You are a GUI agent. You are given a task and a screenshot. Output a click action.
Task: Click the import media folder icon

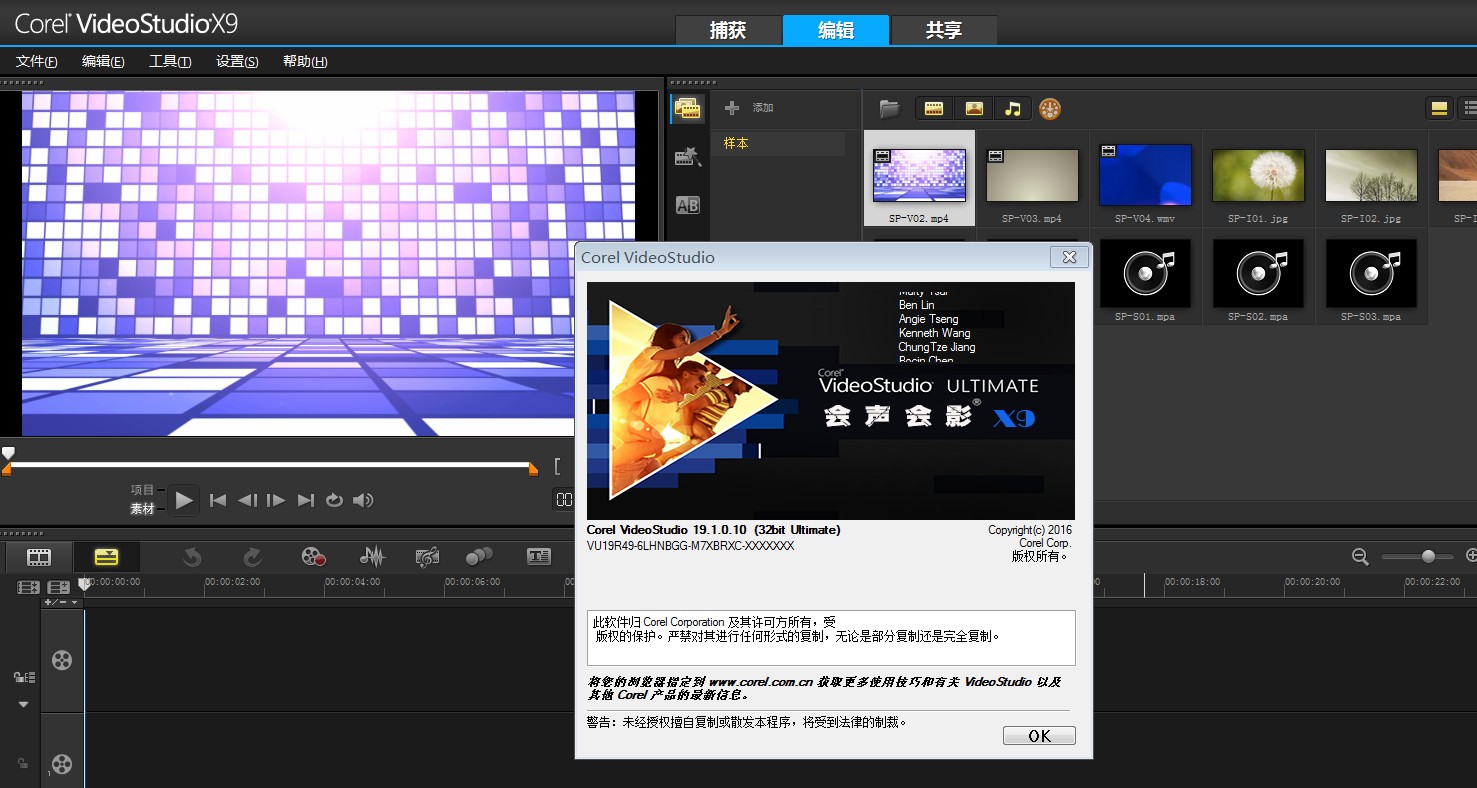[889, 109]
